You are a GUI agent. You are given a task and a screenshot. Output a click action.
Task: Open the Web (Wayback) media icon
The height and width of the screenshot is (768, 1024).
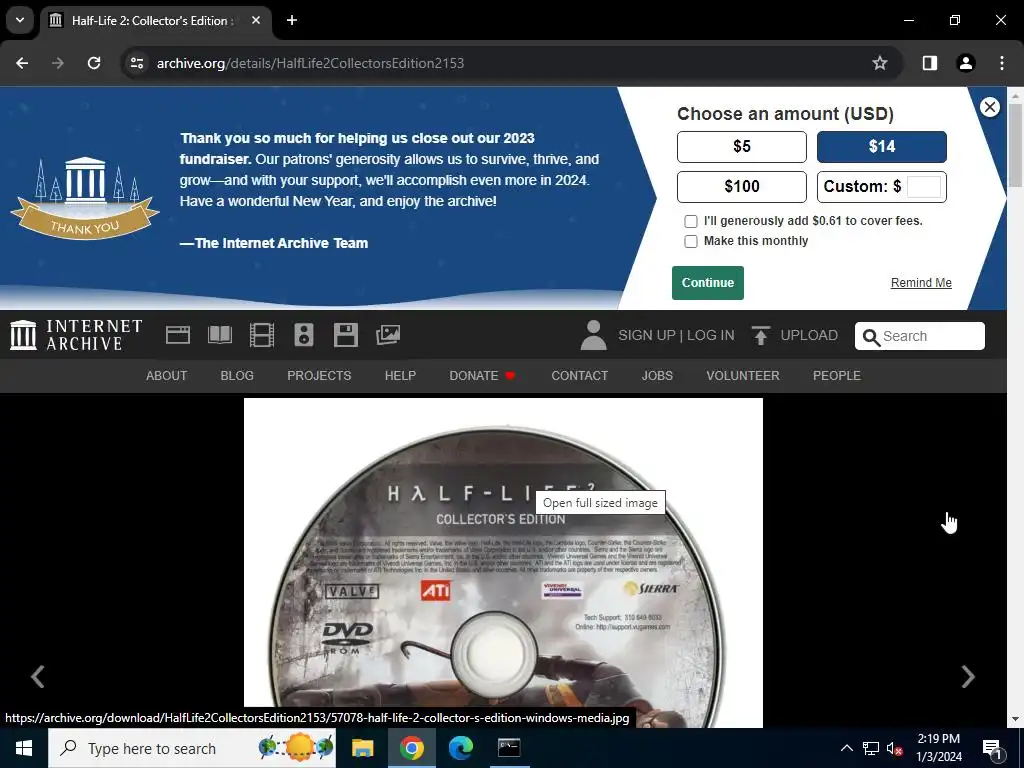click(x=178, y=335)
